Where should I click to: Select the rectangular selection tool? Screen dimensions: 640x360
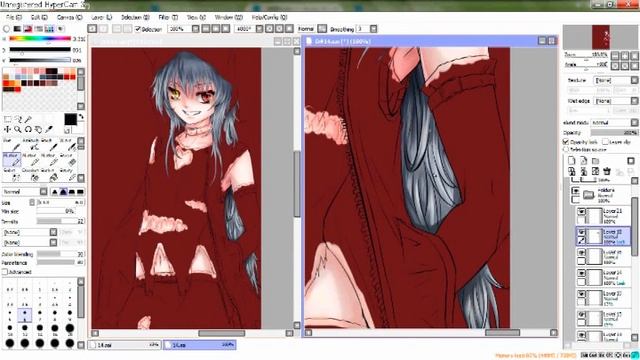(x=7, y=119)
